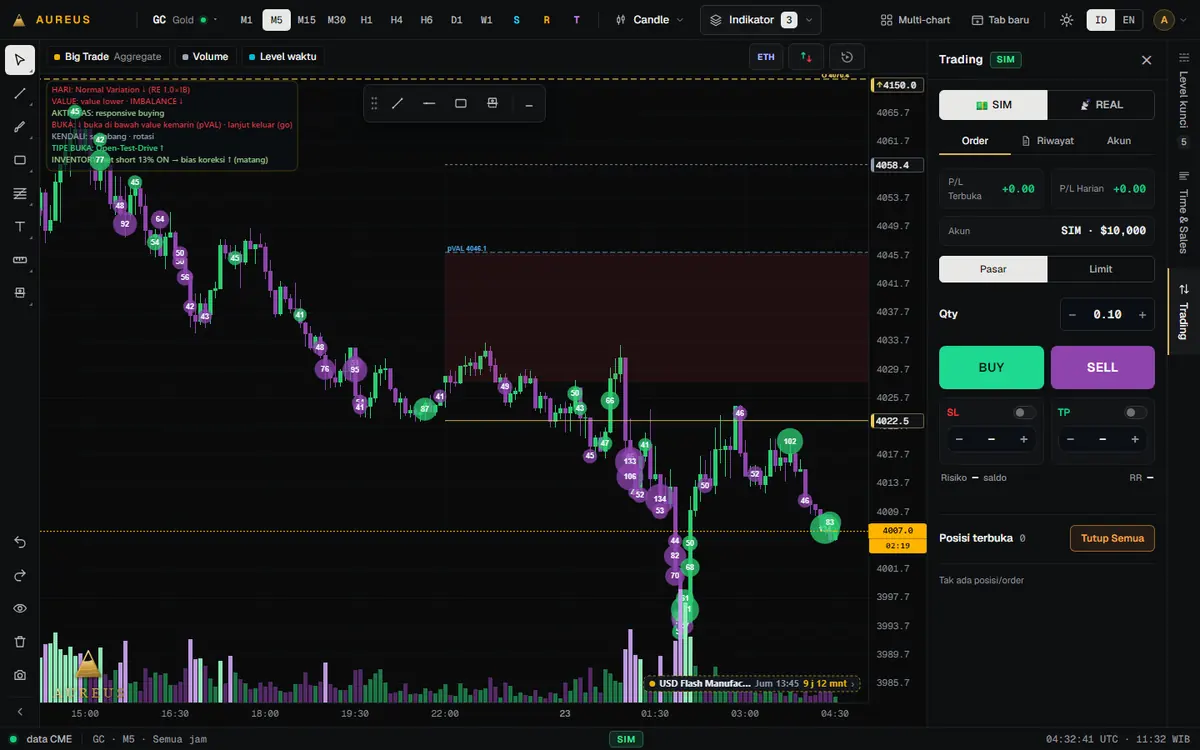Select the brush drawing tool
The width and height of the screenshot is (1200, 750).
pyautogui.click(x=20, y=127)
